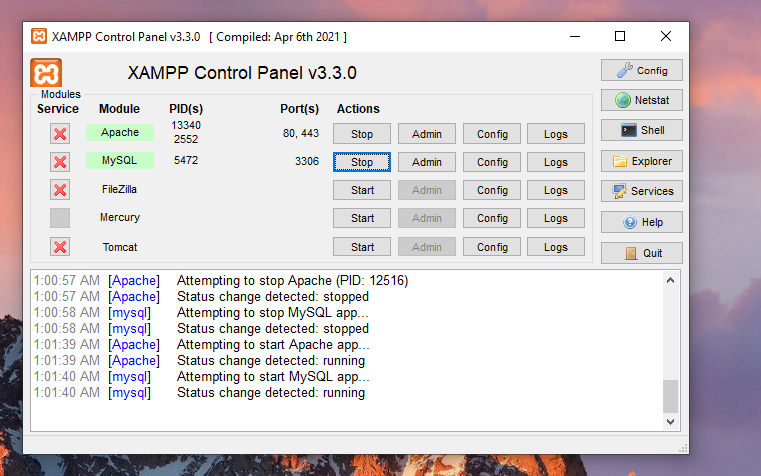
Task: Stop the MySQL module
Action: click(x=362, y=162)
